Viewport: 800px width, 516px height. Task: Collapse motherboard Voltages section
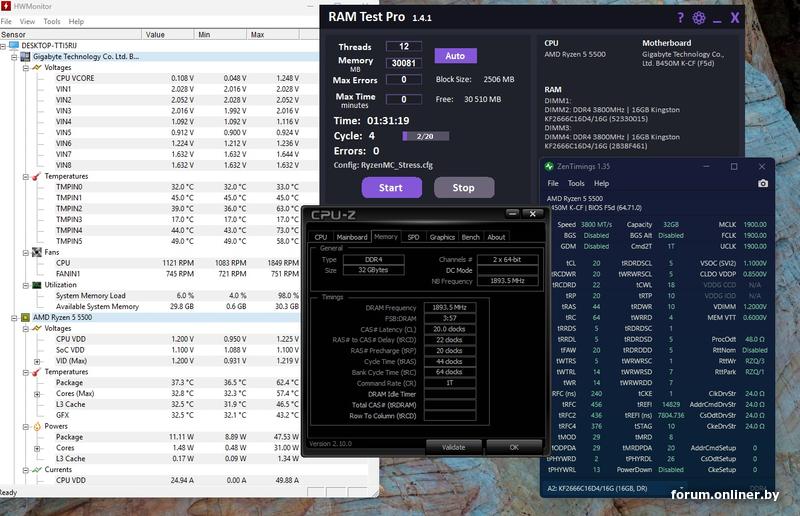(x=26, y=67)
